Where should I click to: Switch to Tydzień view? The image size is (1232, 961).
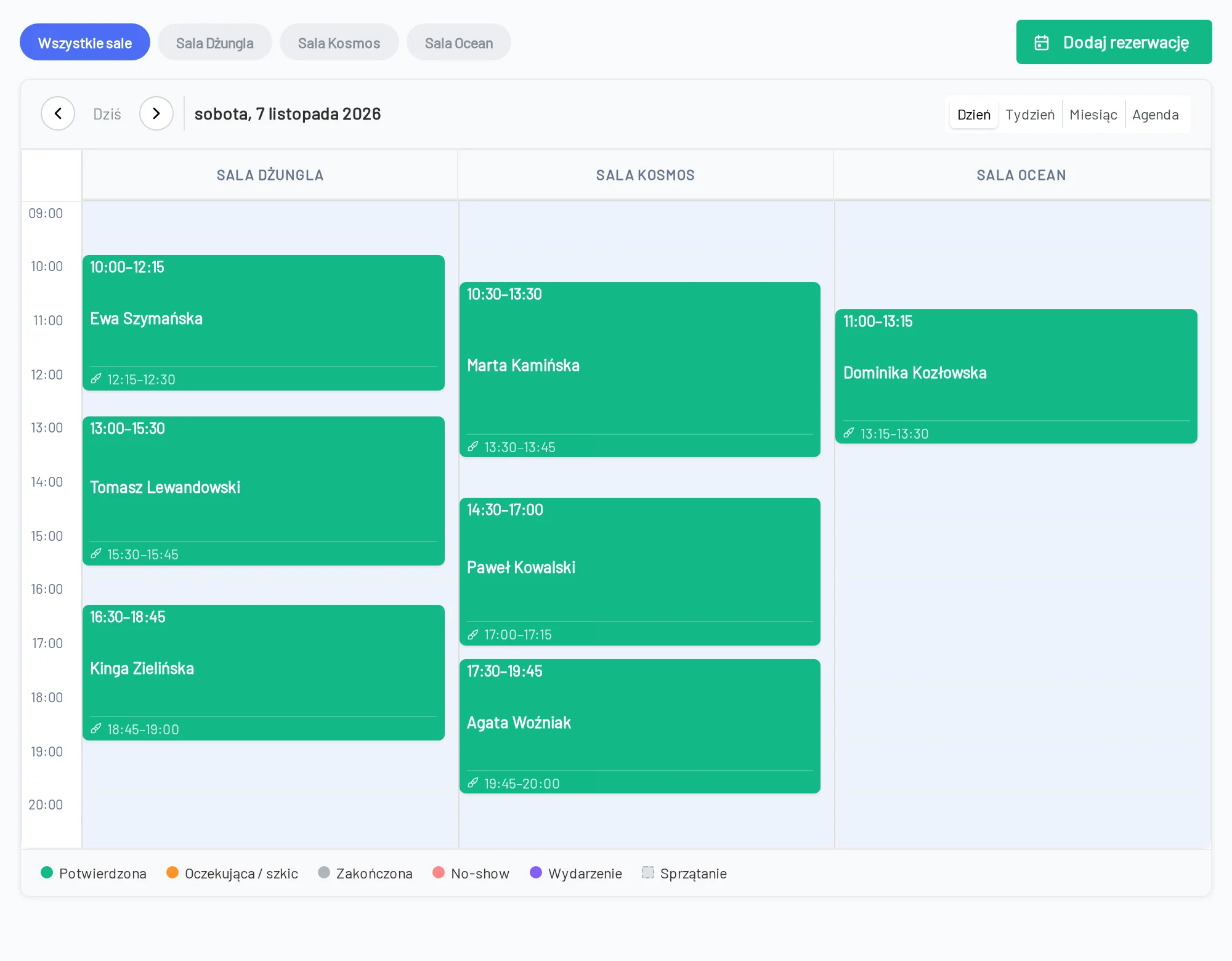point(1030,115)
